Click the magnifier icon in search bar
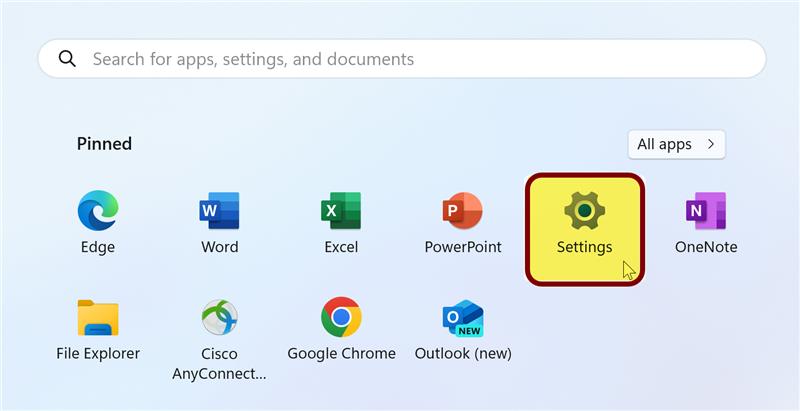 coord(67,59)
